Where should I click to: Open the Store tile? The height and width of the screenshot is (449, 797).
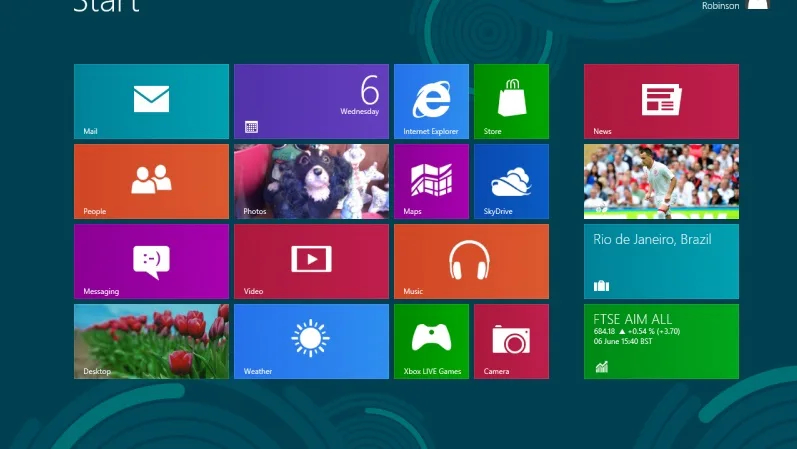(511, 101)
